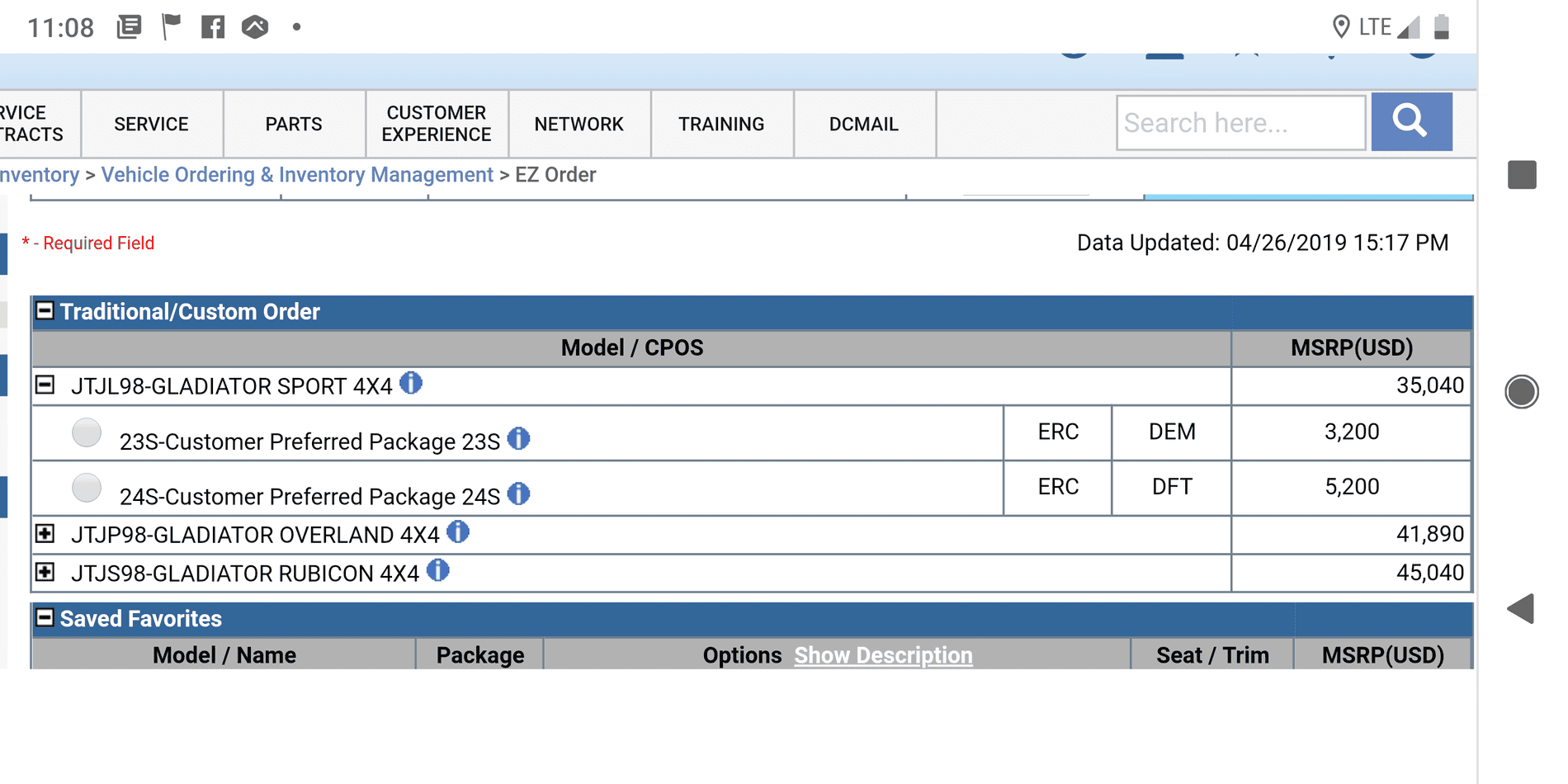Click the Seat / Trim column header
This screenshot has width=1568, height=784.
[1212, 655]
